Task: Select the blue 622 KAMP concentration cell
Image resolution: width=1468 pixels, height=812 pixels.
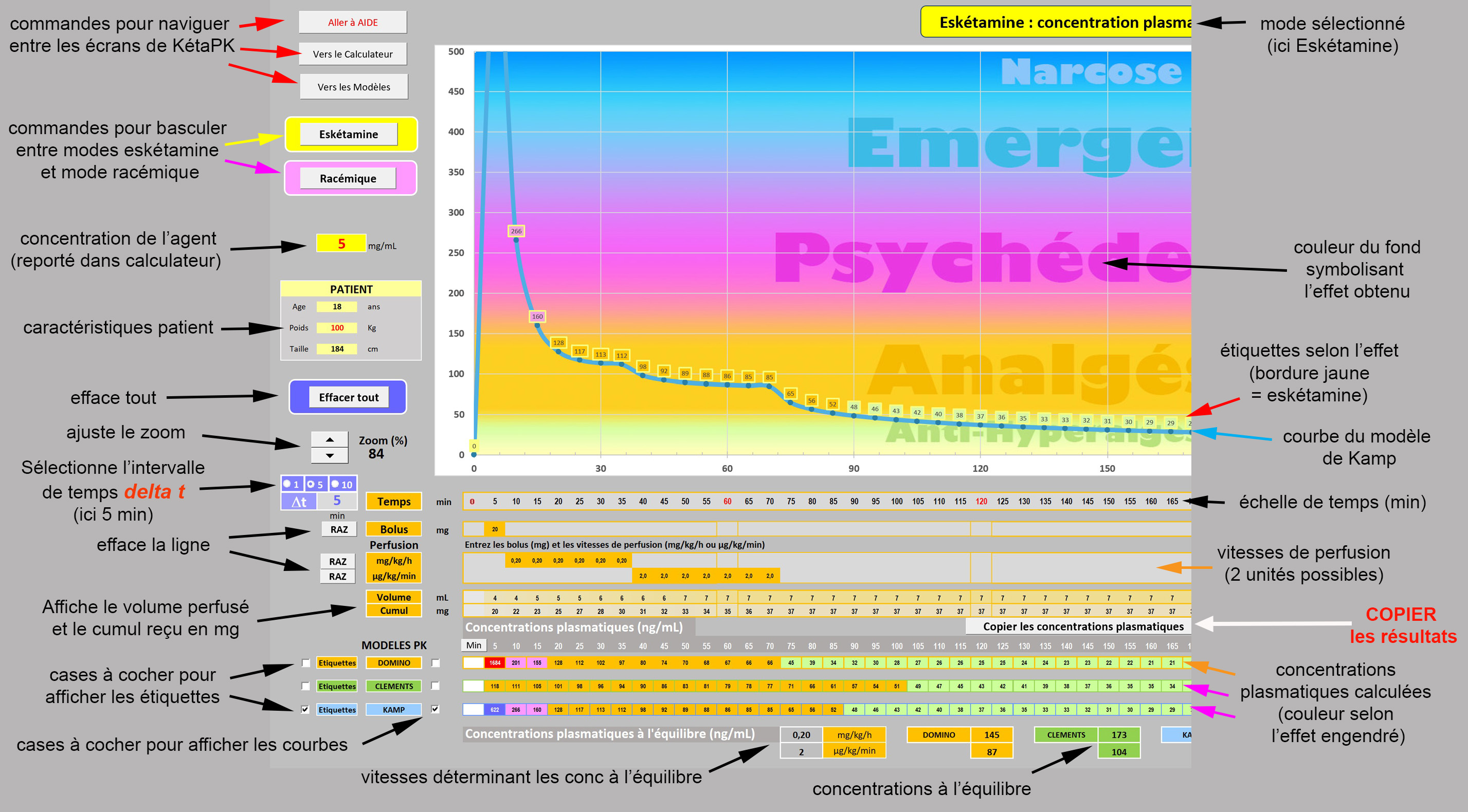Action: coord(495,710)
